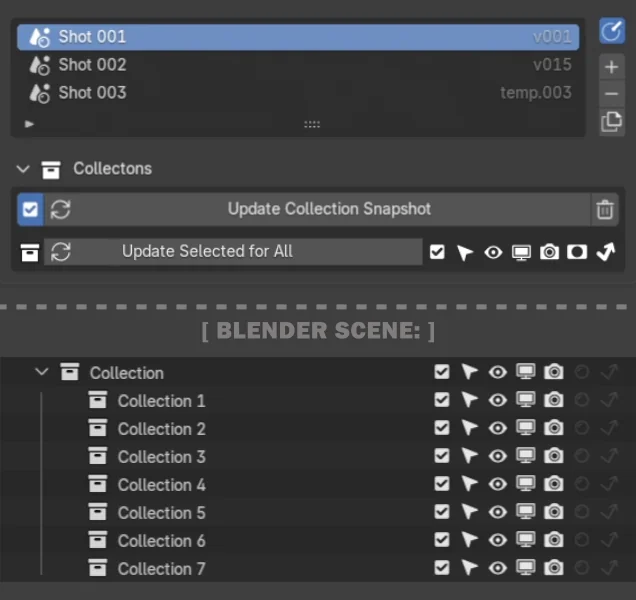Select Collection 6 in the outliner

(161, 541)
